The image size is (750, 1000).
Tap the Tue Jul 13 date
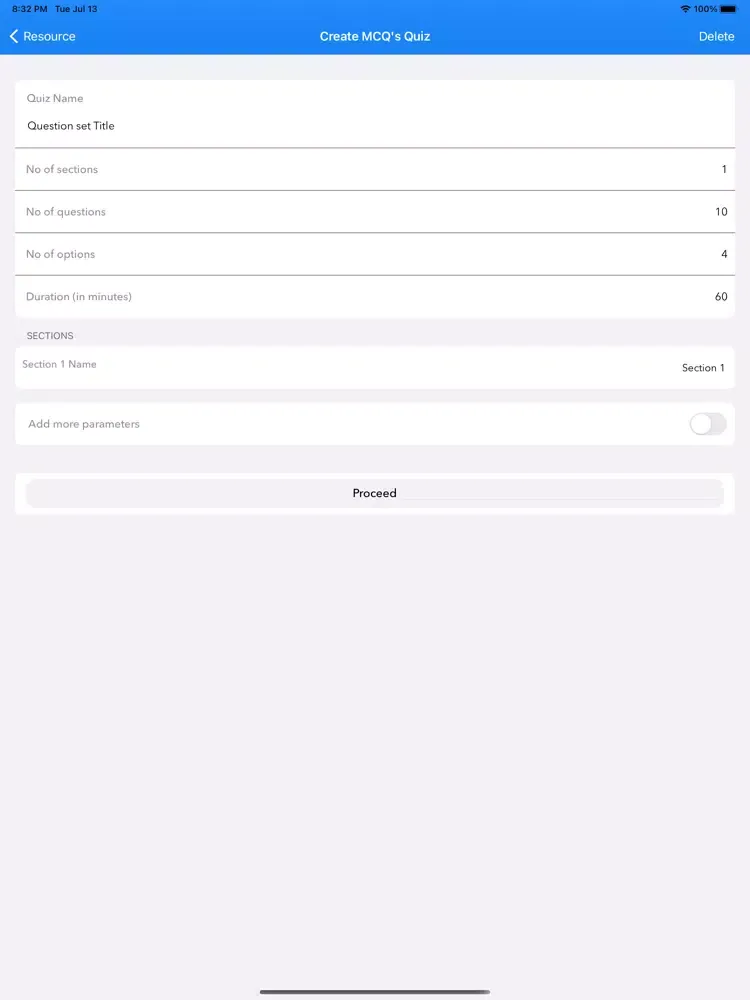point(76,9)
